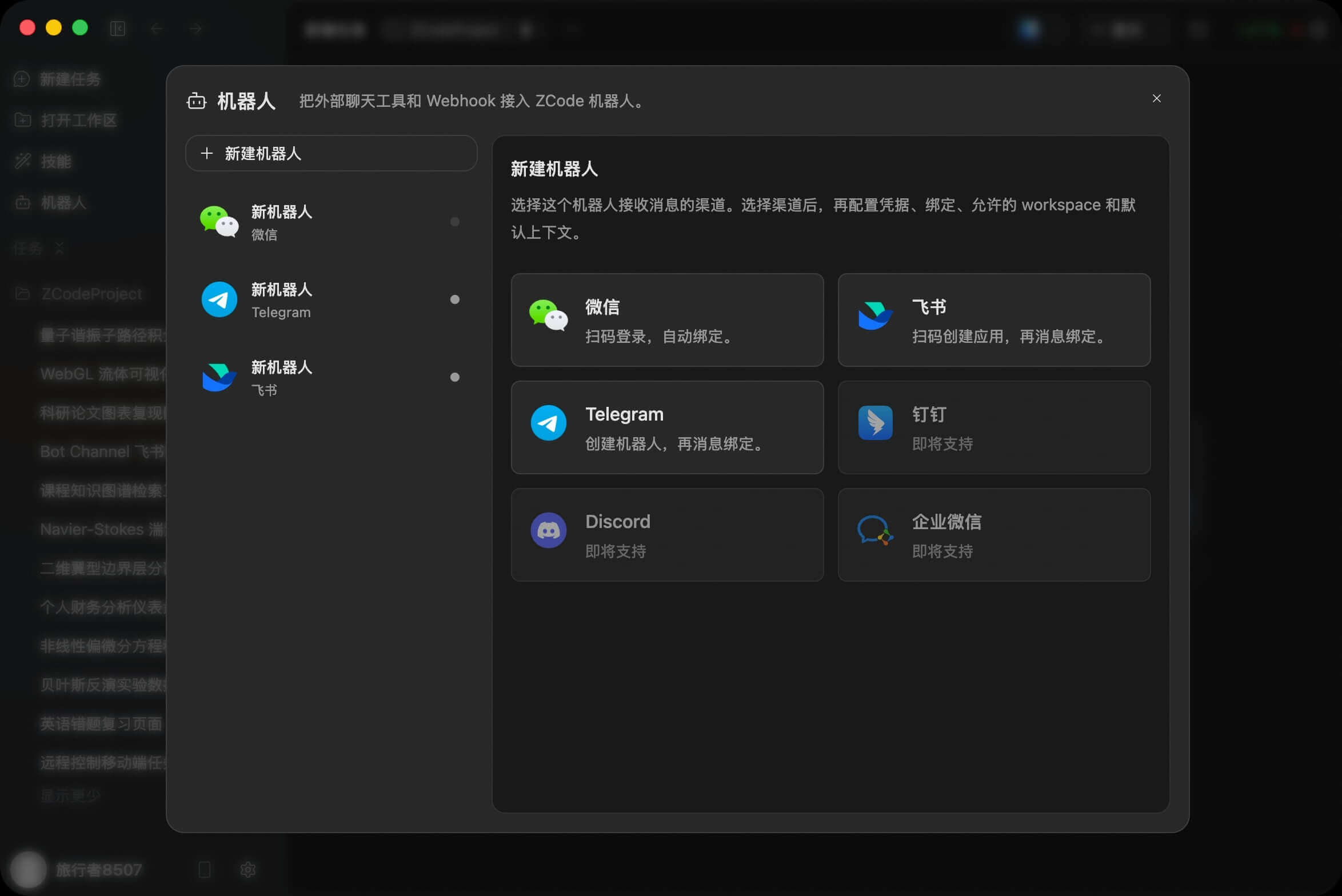Click the 钉钉 channel card

point(994,427)
